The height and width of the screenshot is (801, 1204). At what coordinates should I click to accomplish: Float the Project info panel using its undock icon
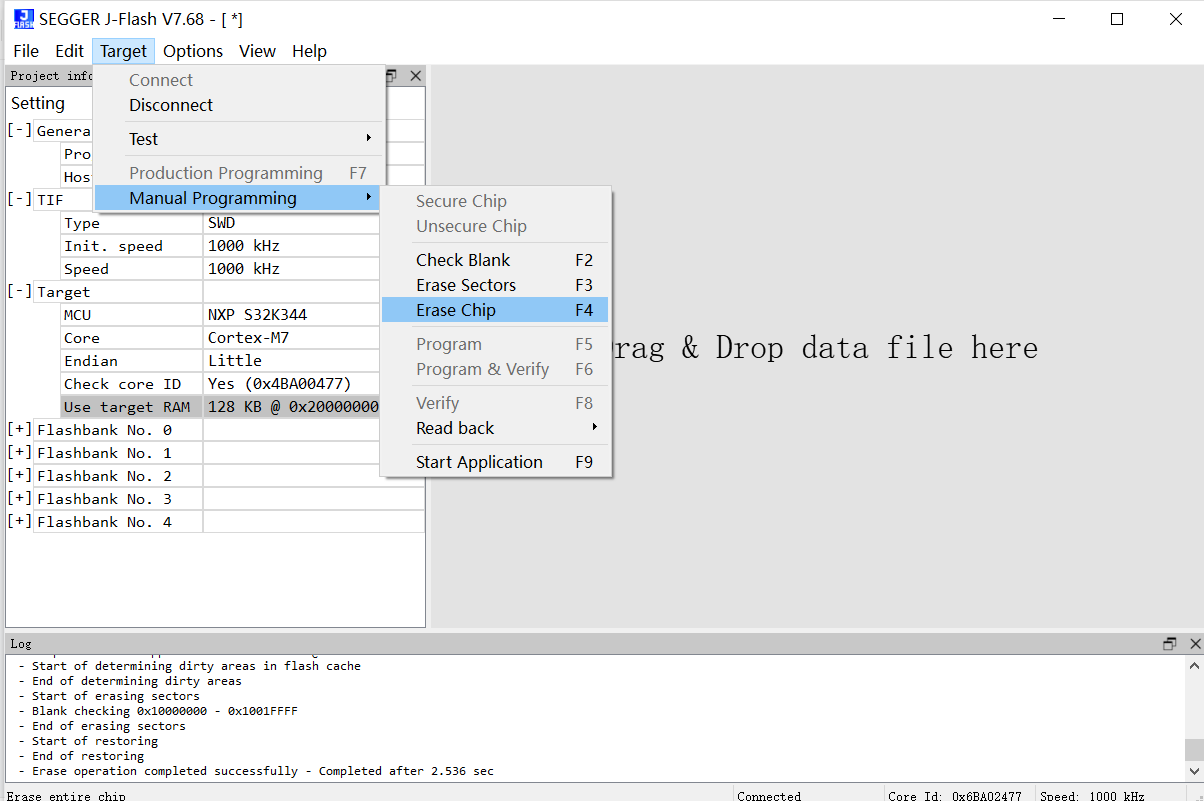pyautogui.click(x=392, y=75)
